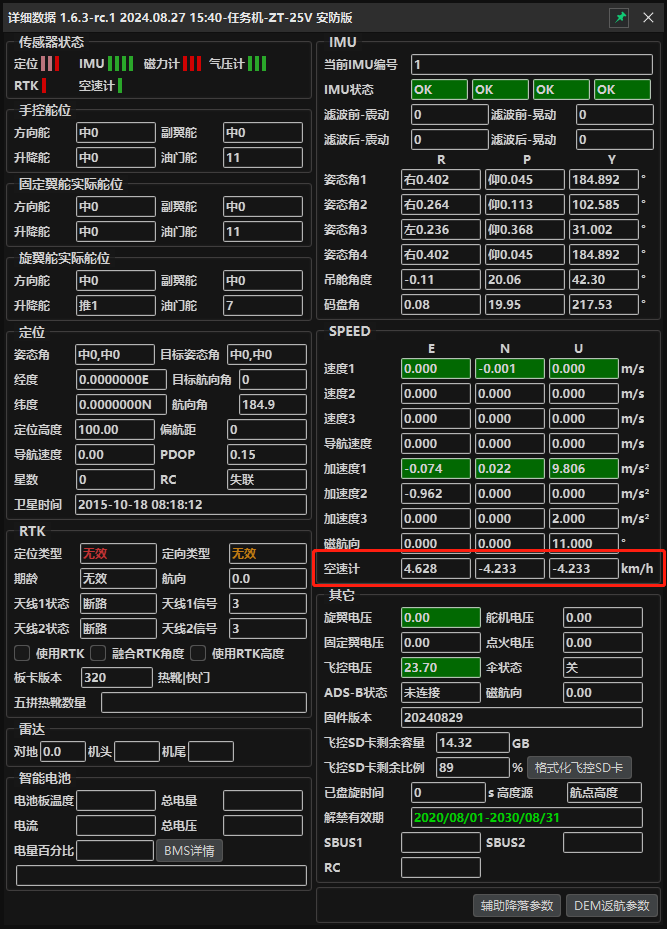The width and height of the screenshot is (667, 929).
Task: Click the IMU green status bars
Action: [x=121, y=63]
